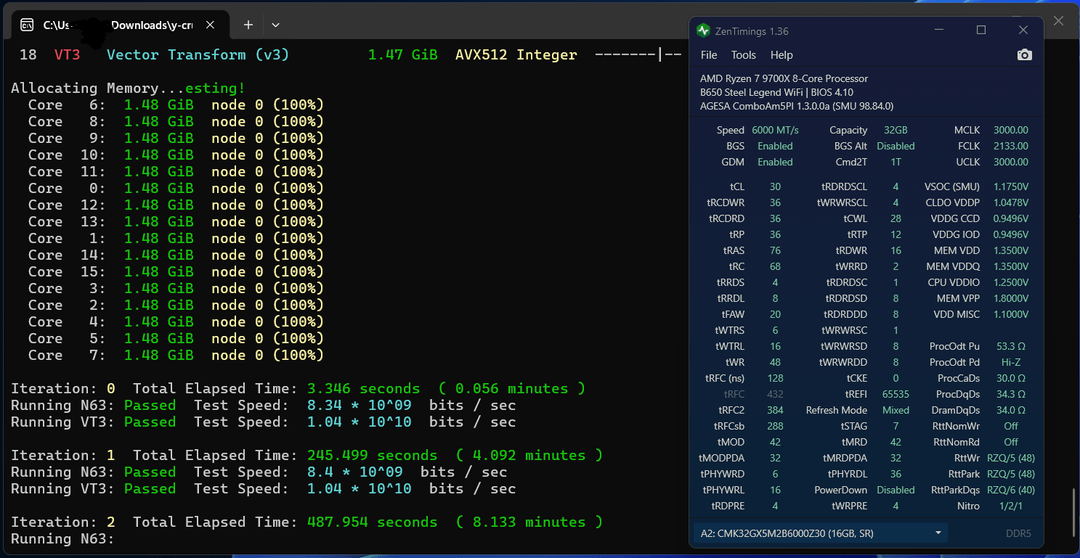Maximize the ZenTimings window
This screenshot has height=558, width=1080.
point(981,31)
